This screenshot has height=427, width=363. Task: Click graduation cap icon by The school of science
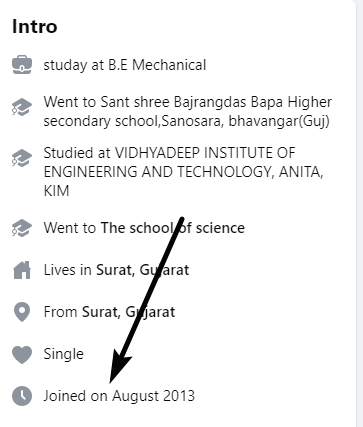[22, 228]
